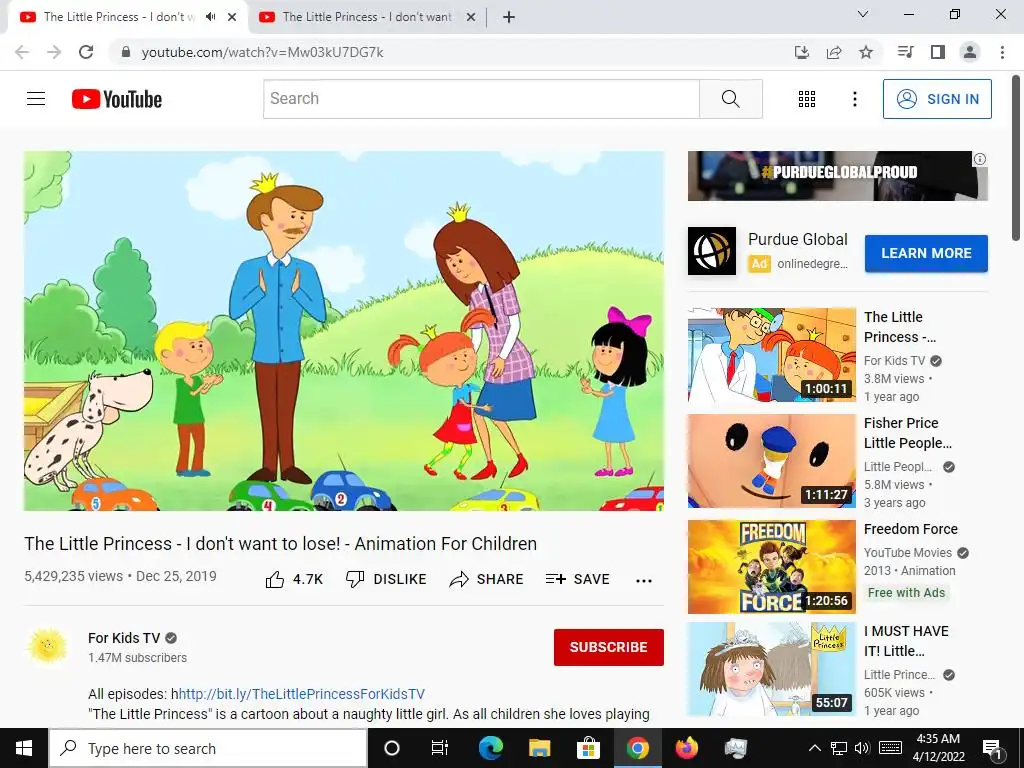
Task: Open Chrome profile avatar
Action: coord(970,52)
